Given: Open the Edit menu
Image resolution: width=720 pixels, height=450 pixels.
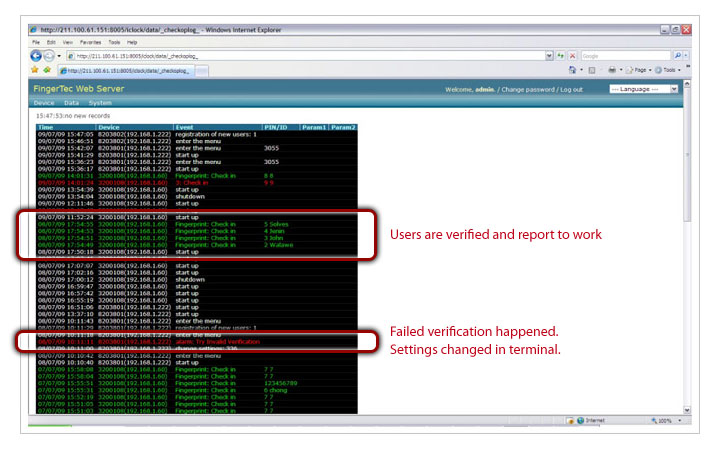Looking at the screenshot, I should 51,42.
